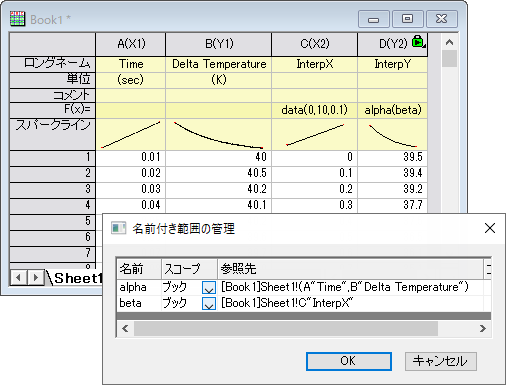The width and height of the screenshot is (506, 385).
Task: Select column header D(Y2)
Action: tap(393, 44)
